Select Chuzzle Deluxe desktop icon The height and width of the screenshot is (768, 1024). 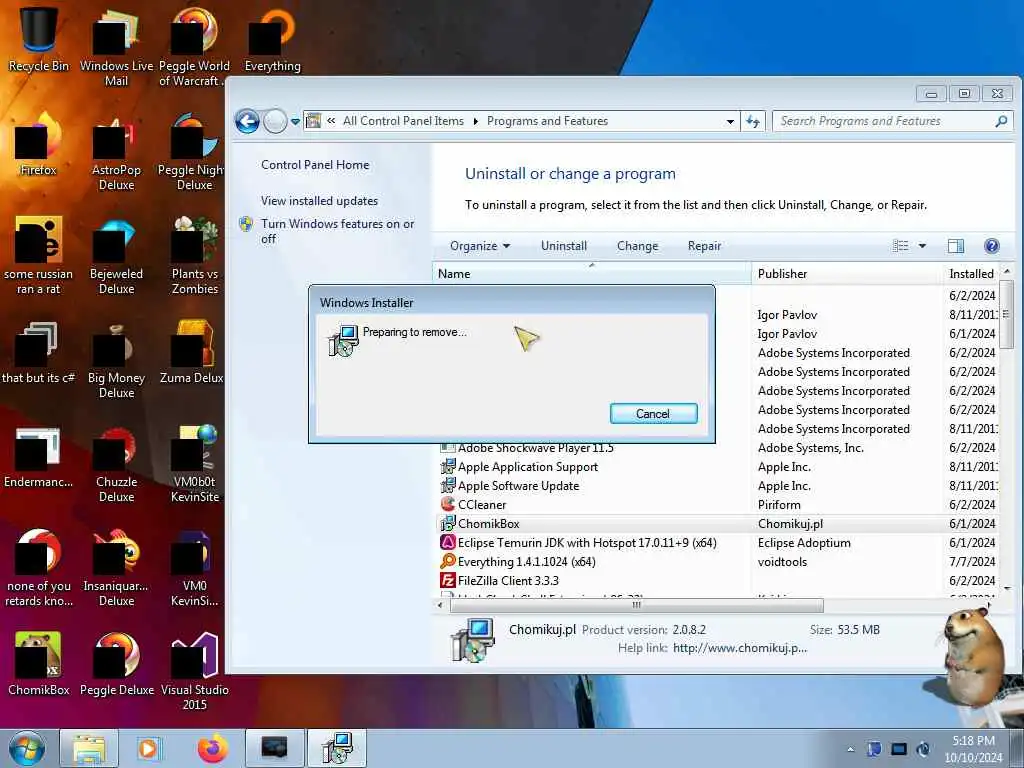point(116,463)
